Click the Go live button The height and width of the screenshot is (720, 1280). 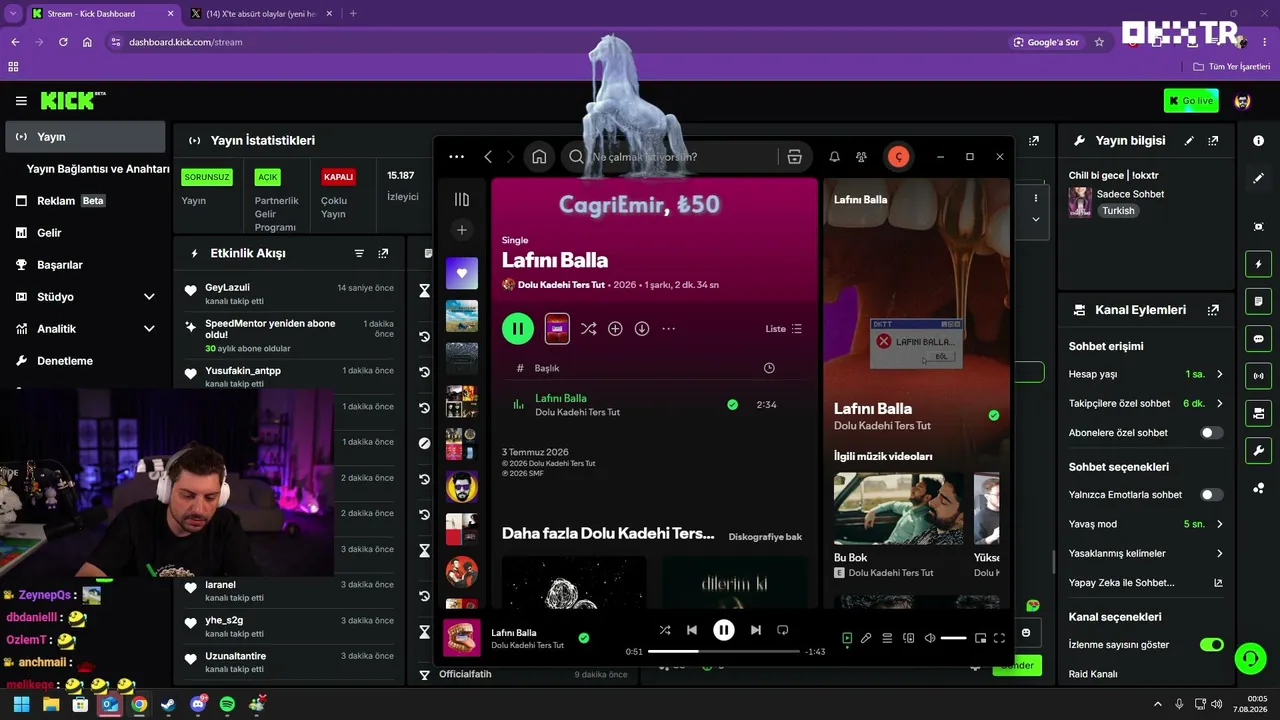(x=1191, y=101)
